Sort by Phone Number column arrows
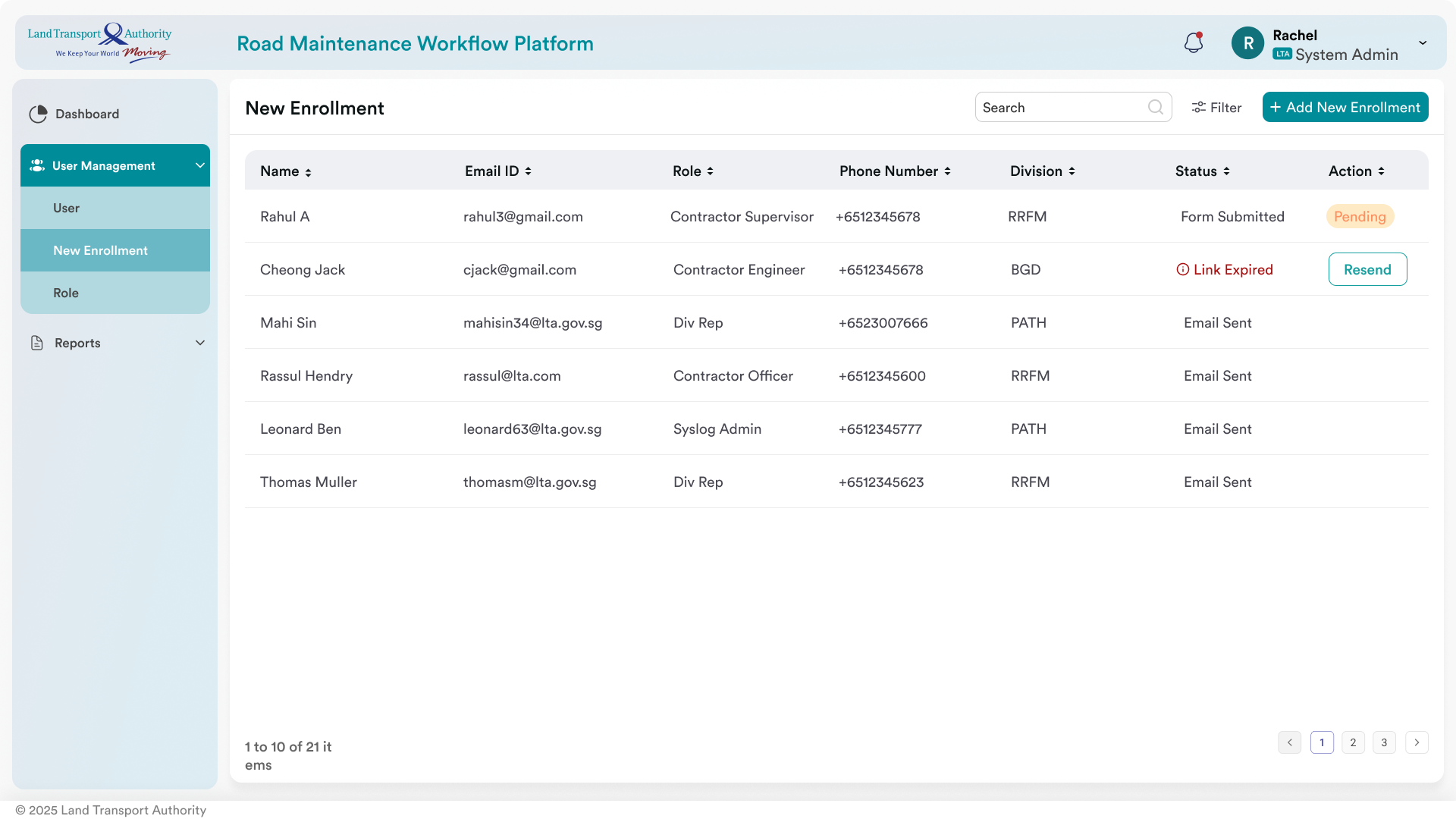 947,171
